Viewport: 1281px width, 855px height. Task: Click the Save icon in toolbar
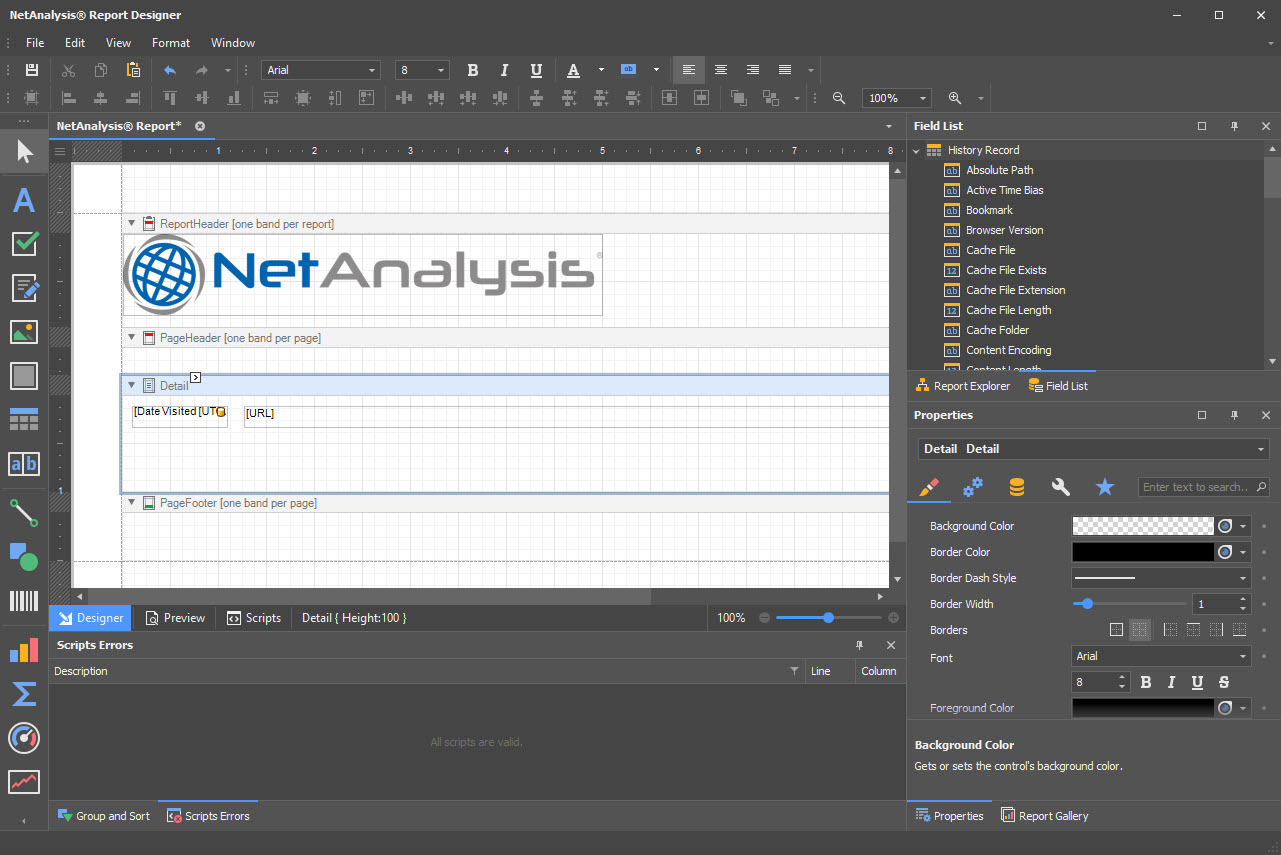click(32, 70)
